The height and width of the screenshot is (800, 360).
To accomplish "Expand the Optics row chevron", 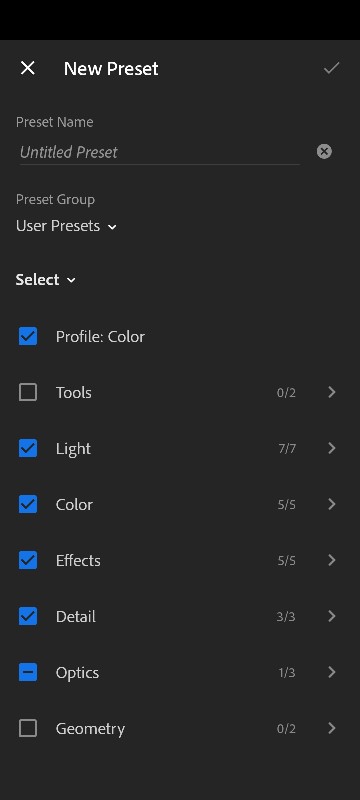I will pyautogui.click(x=332, y=672).
